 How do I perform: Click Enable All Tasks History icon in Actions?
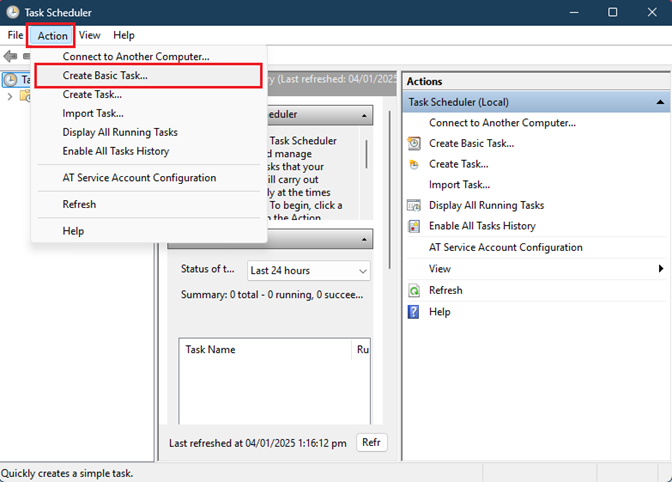pos(414,226)
